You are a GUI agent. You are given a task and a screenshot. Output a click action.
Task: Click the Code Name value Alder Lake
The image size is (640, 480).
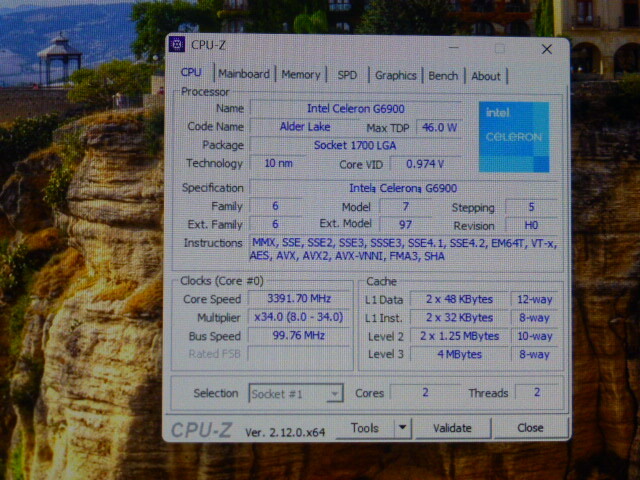point(305,127)
